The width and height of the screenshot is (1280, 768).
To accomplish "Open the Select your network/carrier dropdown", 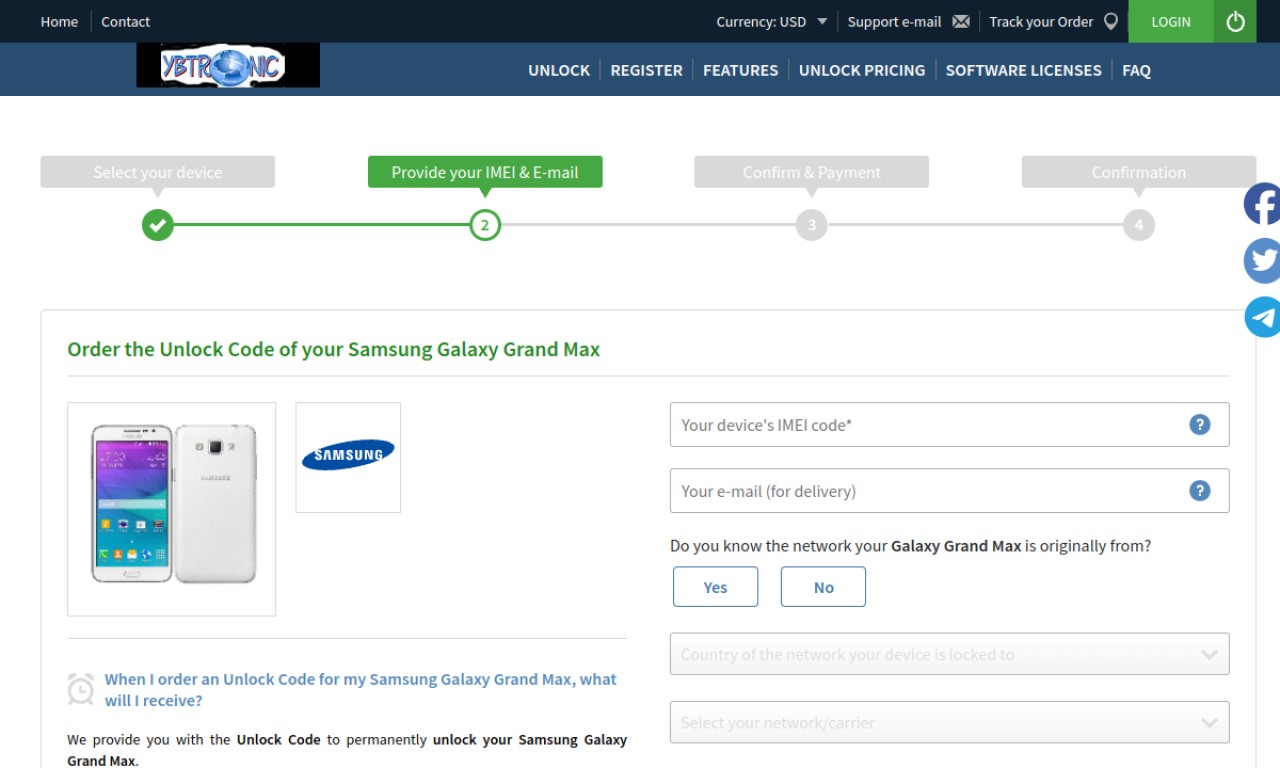I will pos(950,722).
